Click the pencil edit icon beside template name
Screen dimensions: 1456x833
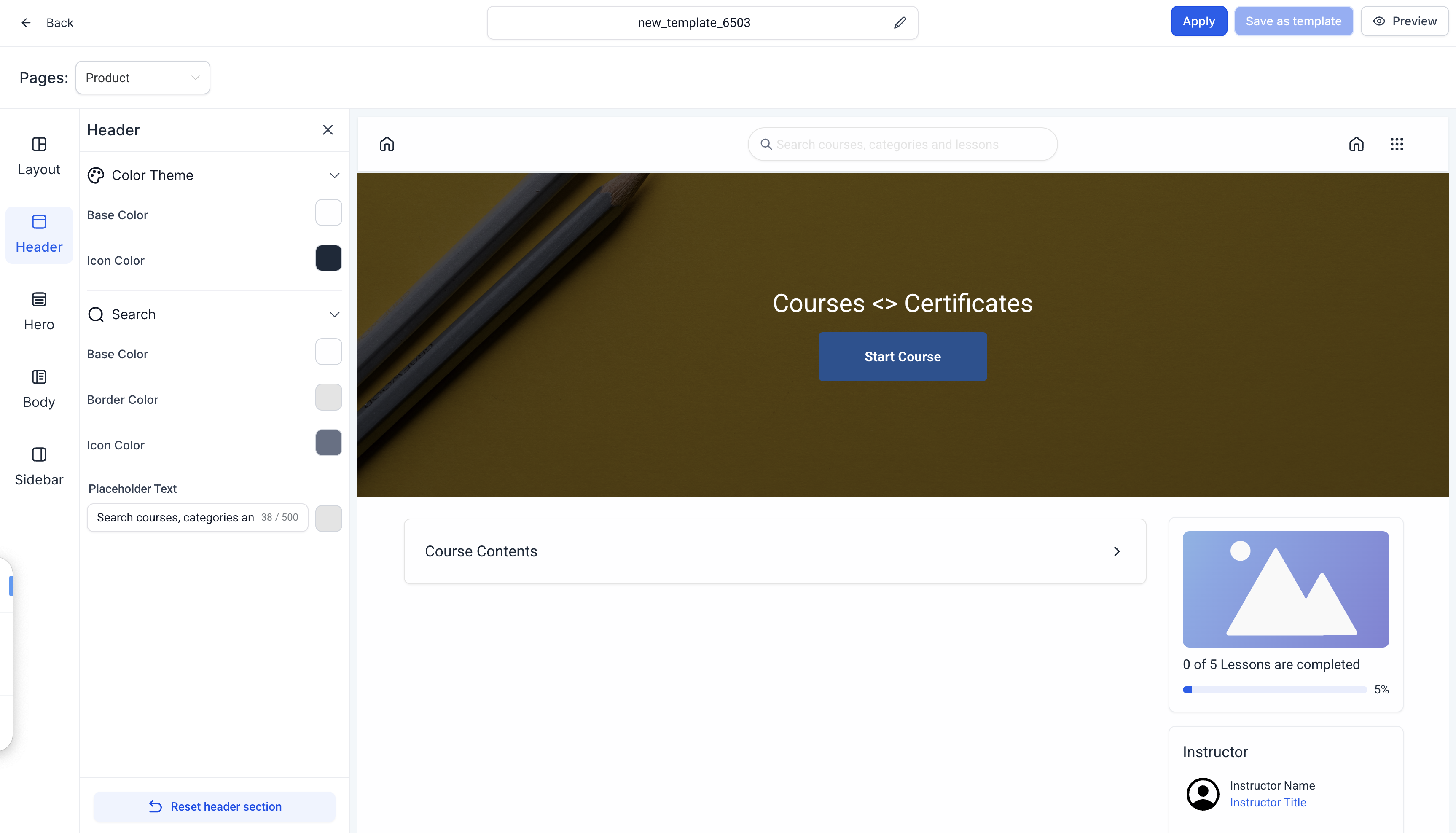click(x=899, y=23)
